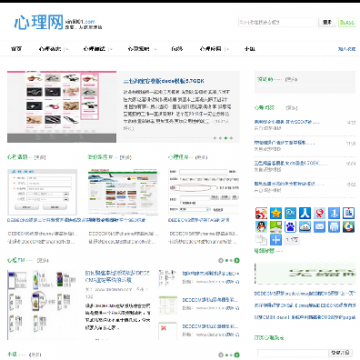Click the gray previous arrow in bottom section
The width and height of the screenshot is (360, 360).
pos(220,355)
